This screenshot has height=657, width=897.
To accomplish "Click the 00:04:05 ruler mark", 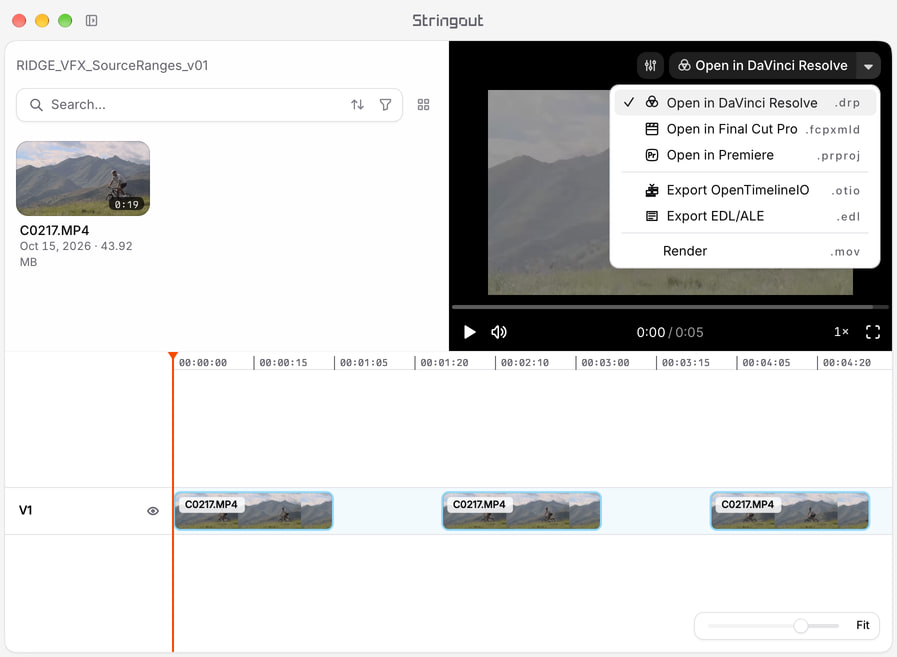I will pos(766,363).
